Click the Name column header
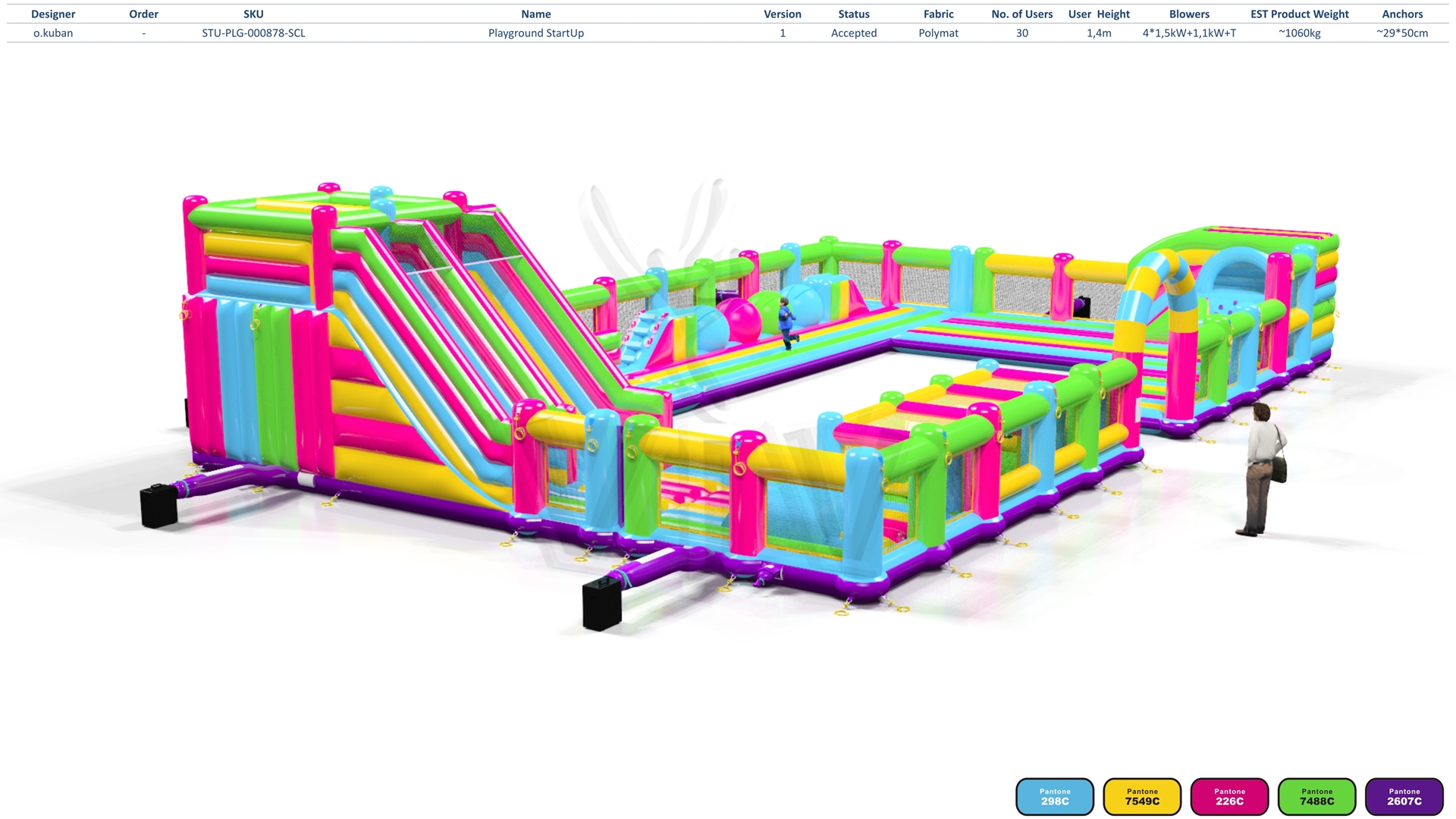Viewport: 1456px width, 819px height. point(536,14)
